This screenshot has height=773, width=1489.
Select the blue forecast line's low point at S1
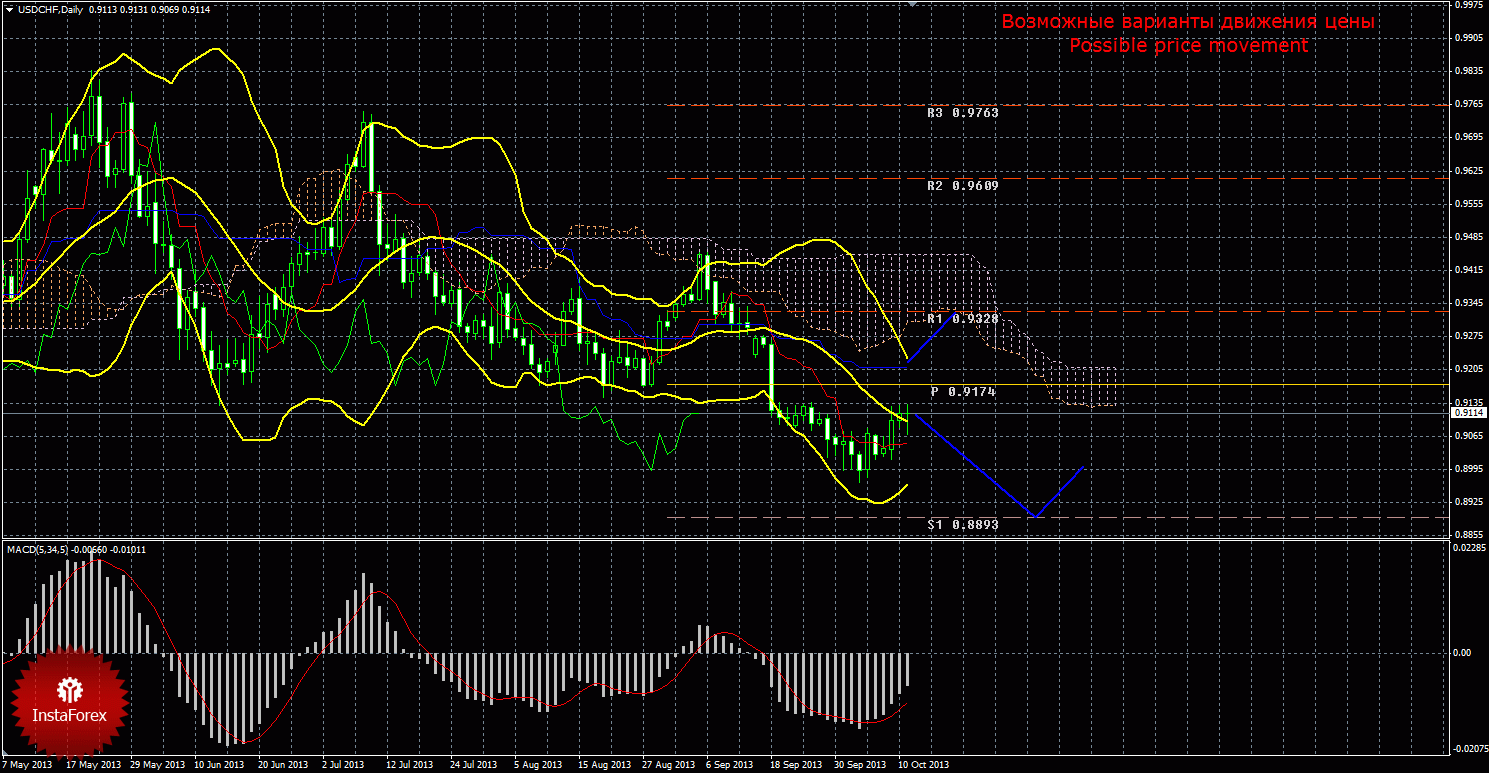pyautogui.click(x=1037, y=516)
